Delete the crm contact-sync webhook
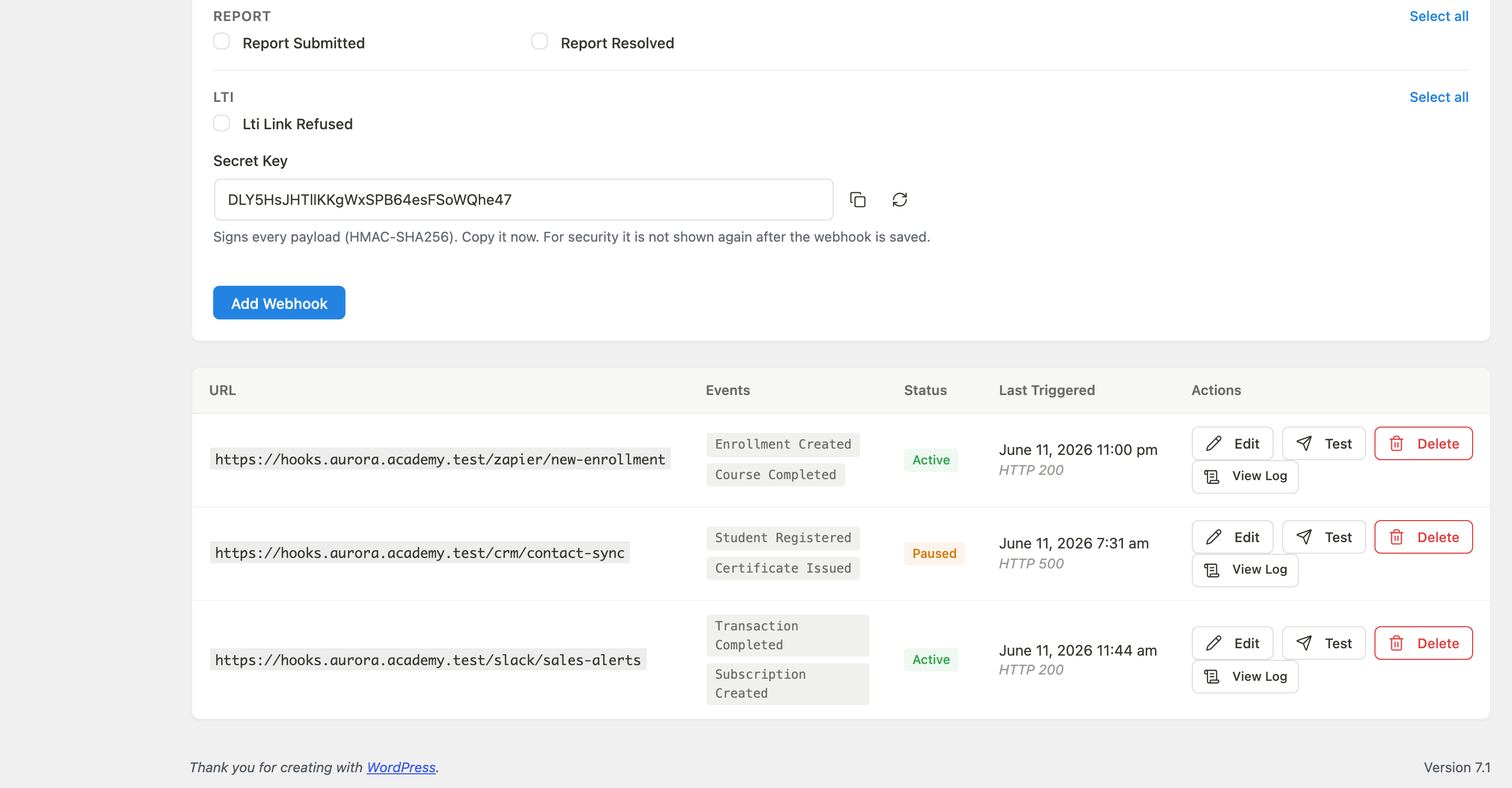This screenshot has height=788, width=1512. click(1423, 537)
